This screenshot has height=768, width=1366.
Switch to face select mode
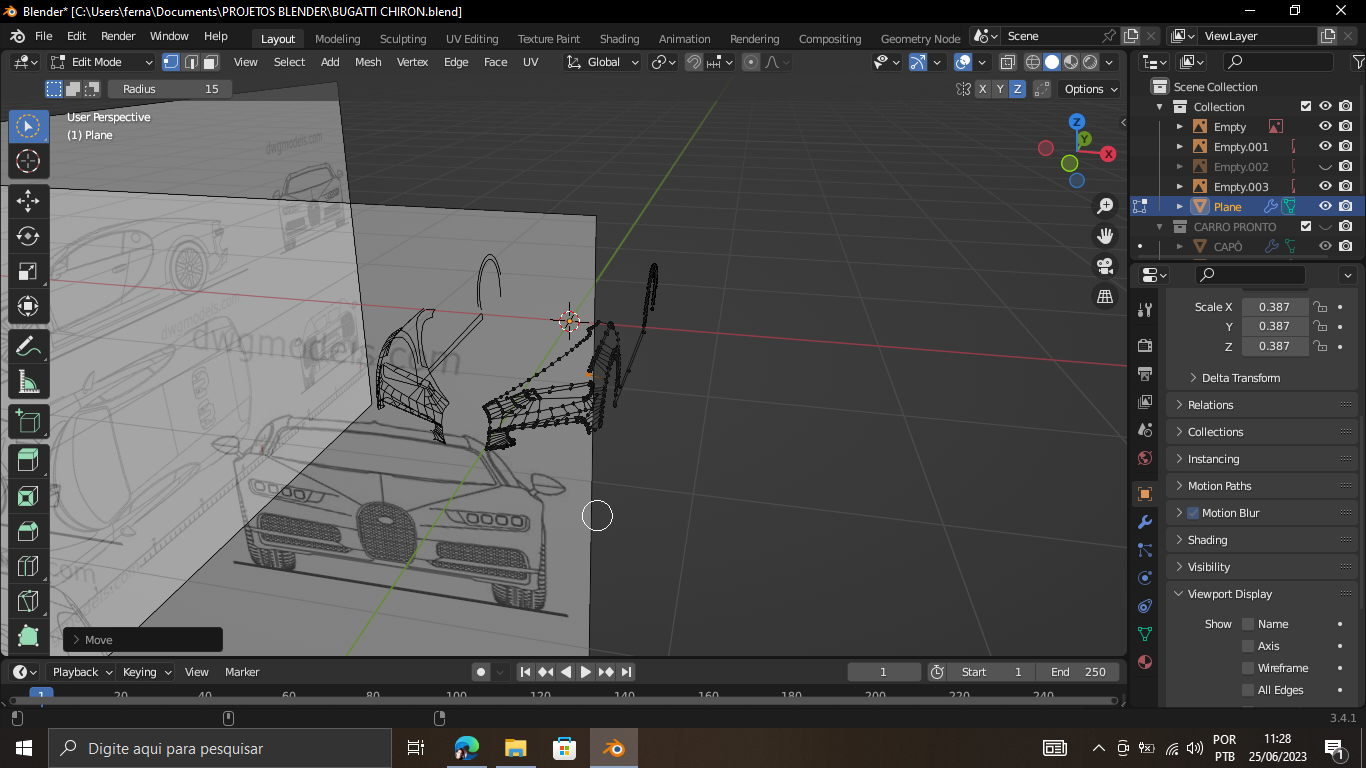211,62
